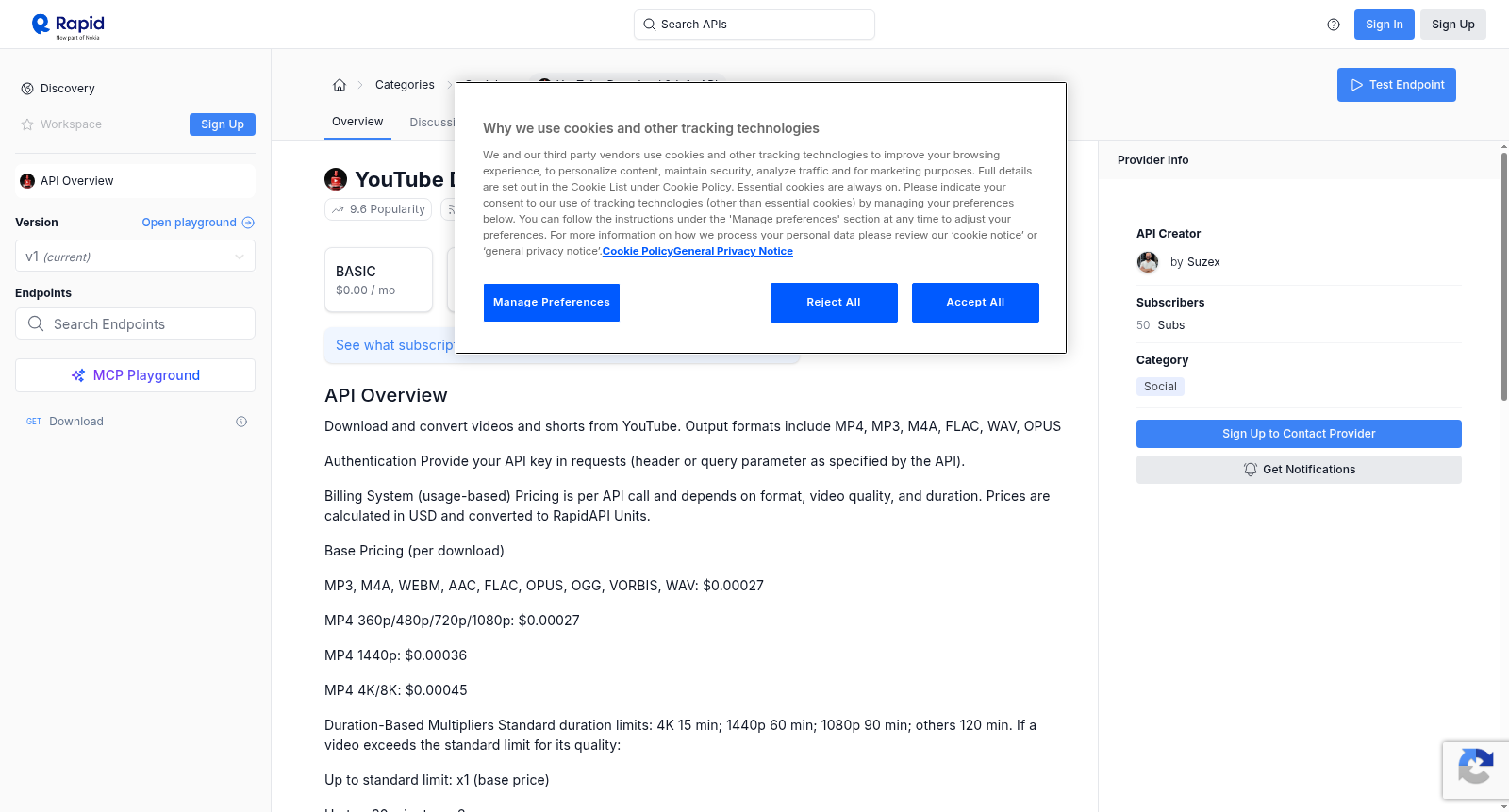The height and width of the screenshot is (812, 1509).
Task: Click the page vertical scrollbar
Action: [x=1503, y=277]
